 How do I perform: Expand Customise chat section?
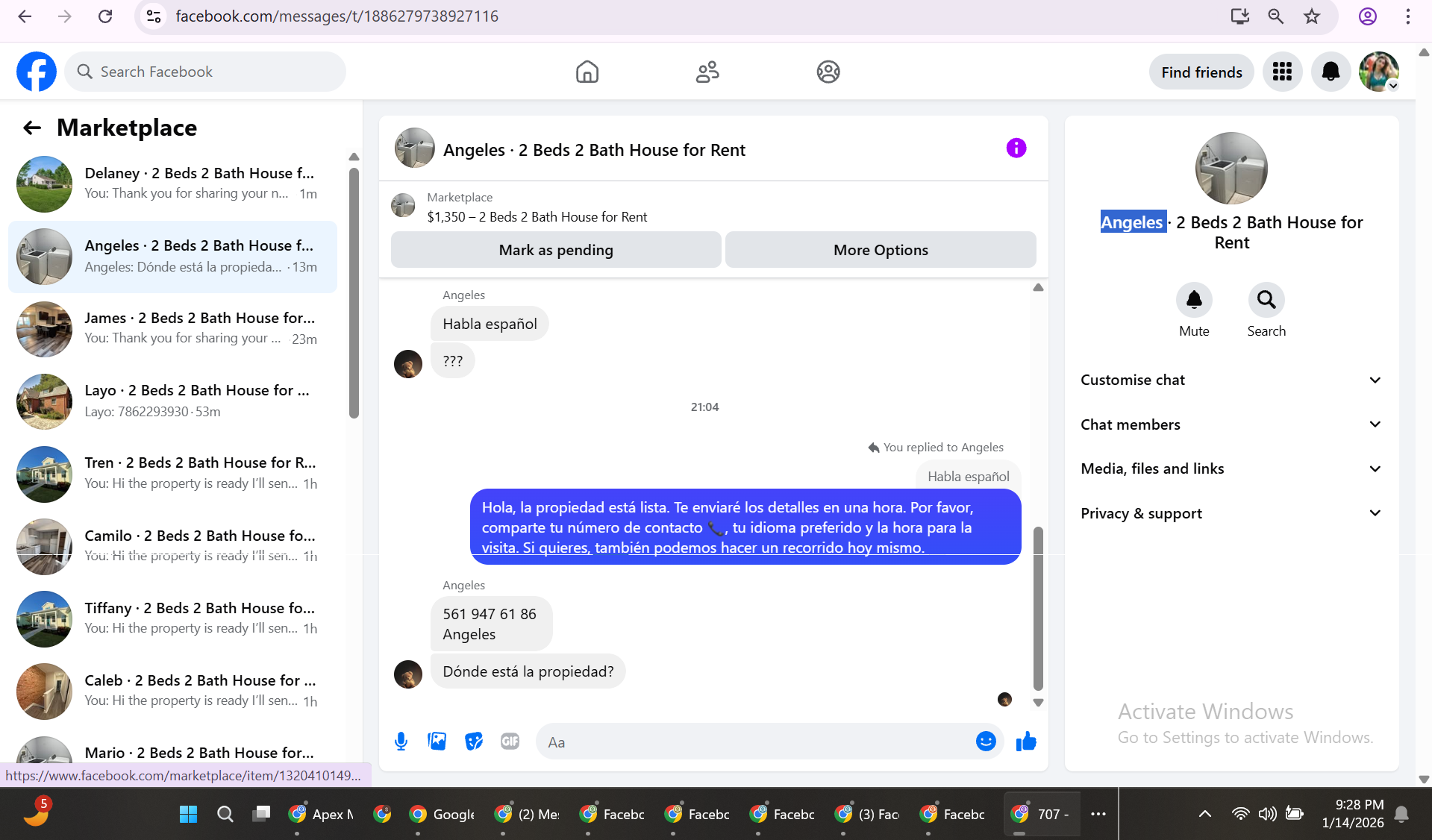(x=1231, y=380)
